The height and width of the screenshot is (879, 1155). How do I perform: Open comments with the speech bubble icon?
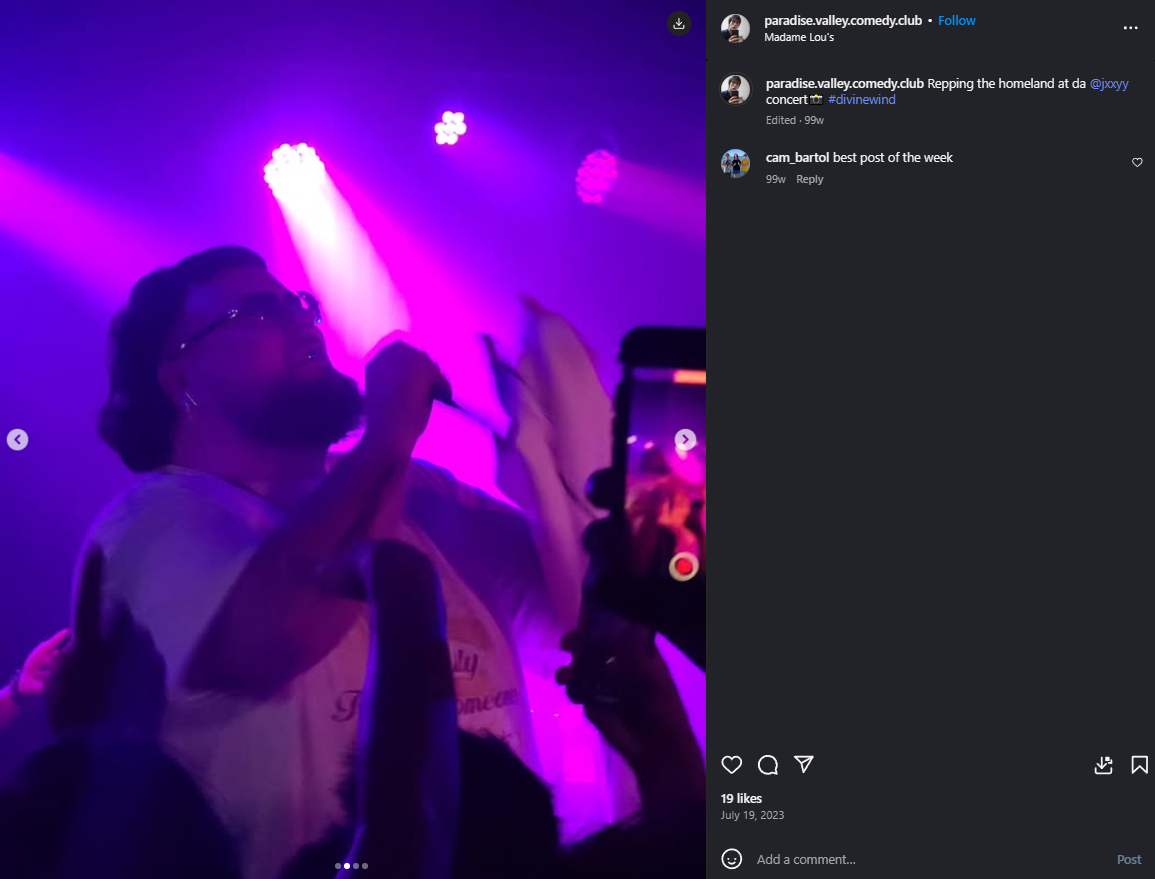(x=768, y=765)
